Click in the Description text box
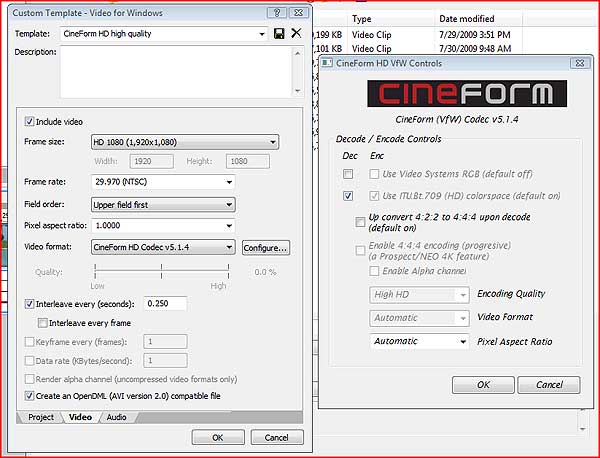The width and height of the screenshot is (600, 458). [176, 72]
